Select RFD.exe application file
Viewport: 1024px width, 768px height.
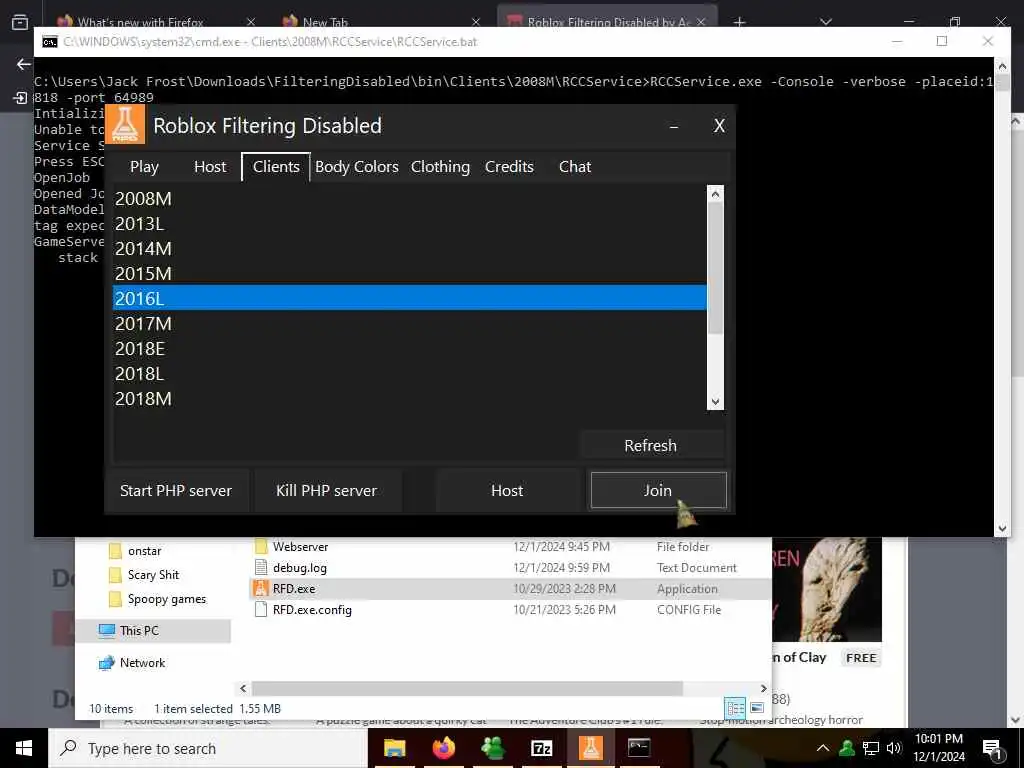pos(294,588)
